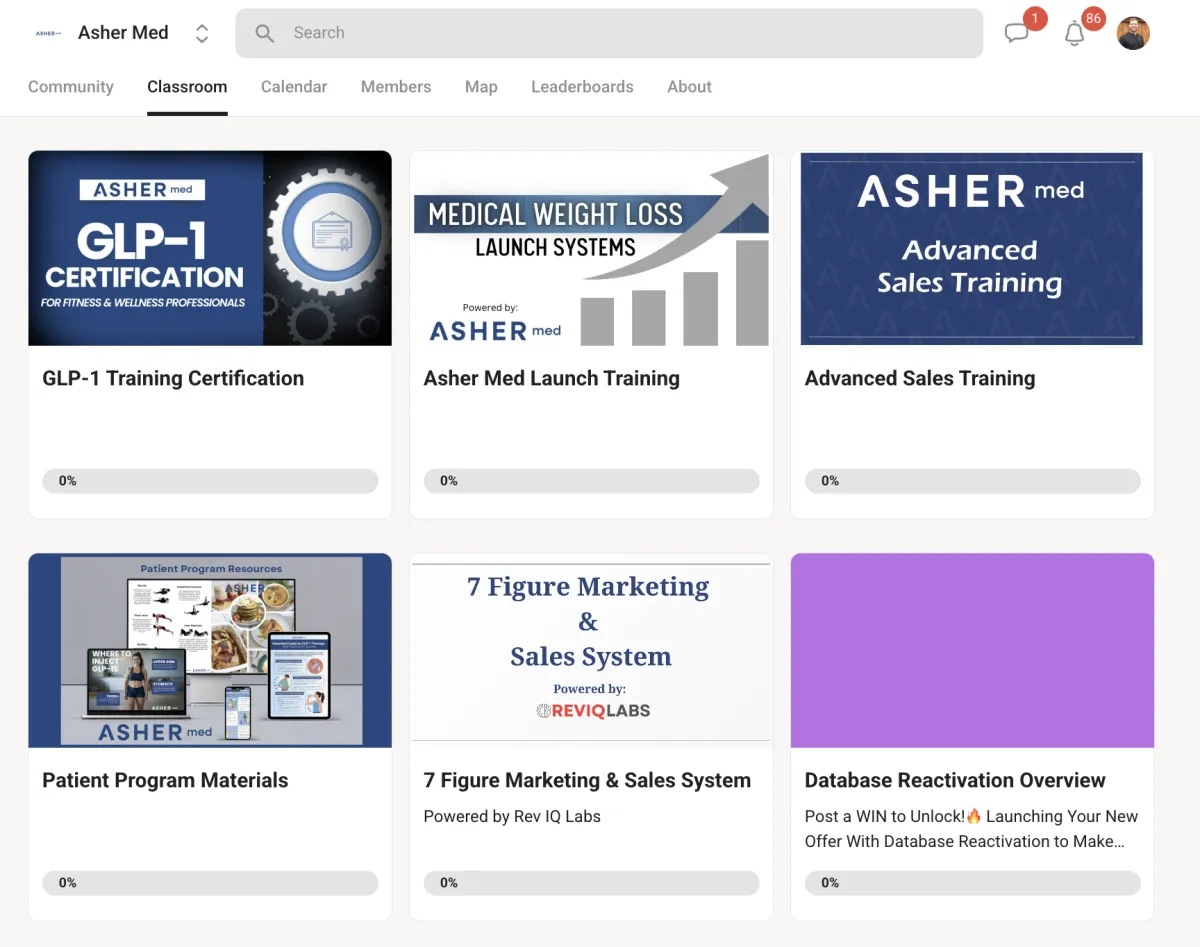Click the Patient Program Materials title
Screen dimensions: 1200x947
pyautogui.click(x=165, y=780)
